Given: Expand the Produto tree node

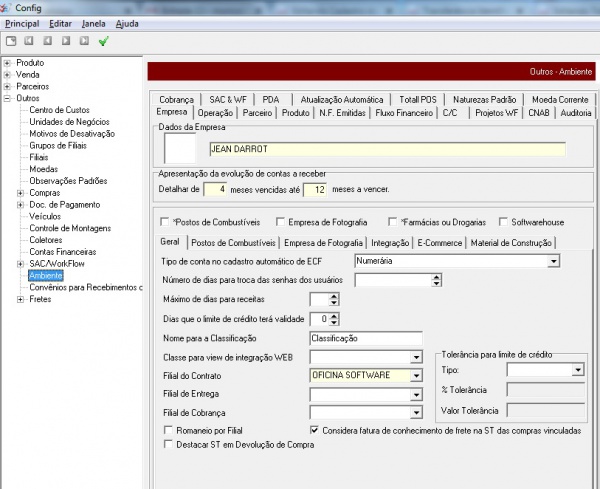Looking at the screenshot, I should click(x=7, y=63).
